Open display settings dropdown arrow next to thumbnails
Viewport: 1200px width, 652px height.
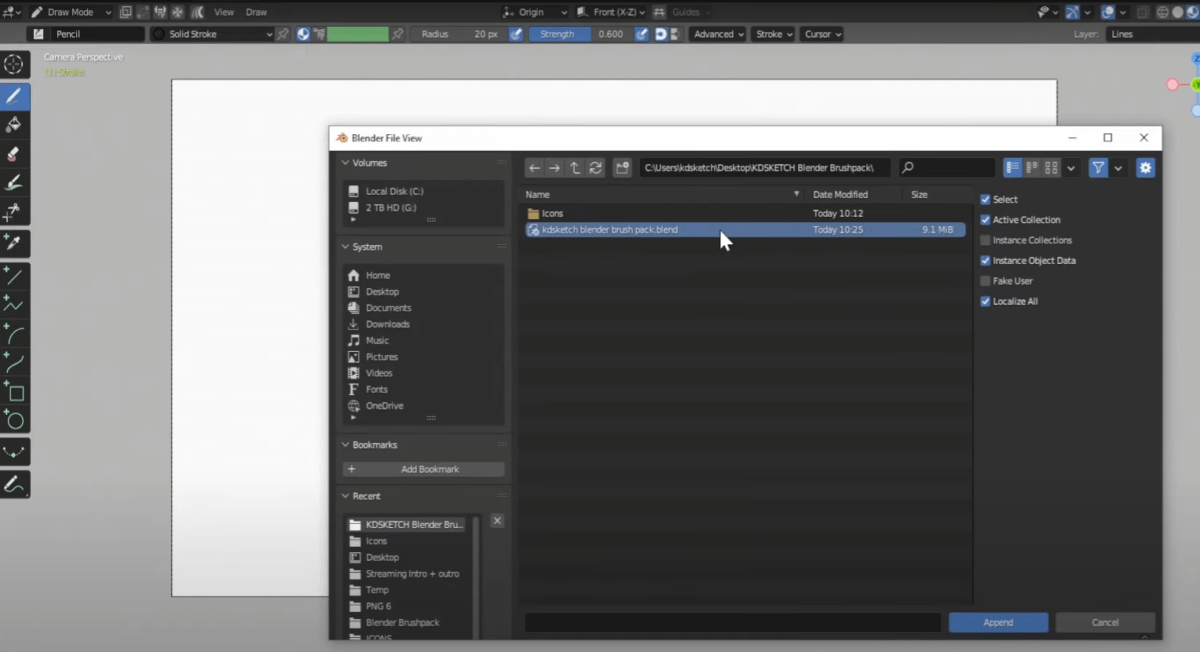pyautogui.click(x=1071, y=168)
